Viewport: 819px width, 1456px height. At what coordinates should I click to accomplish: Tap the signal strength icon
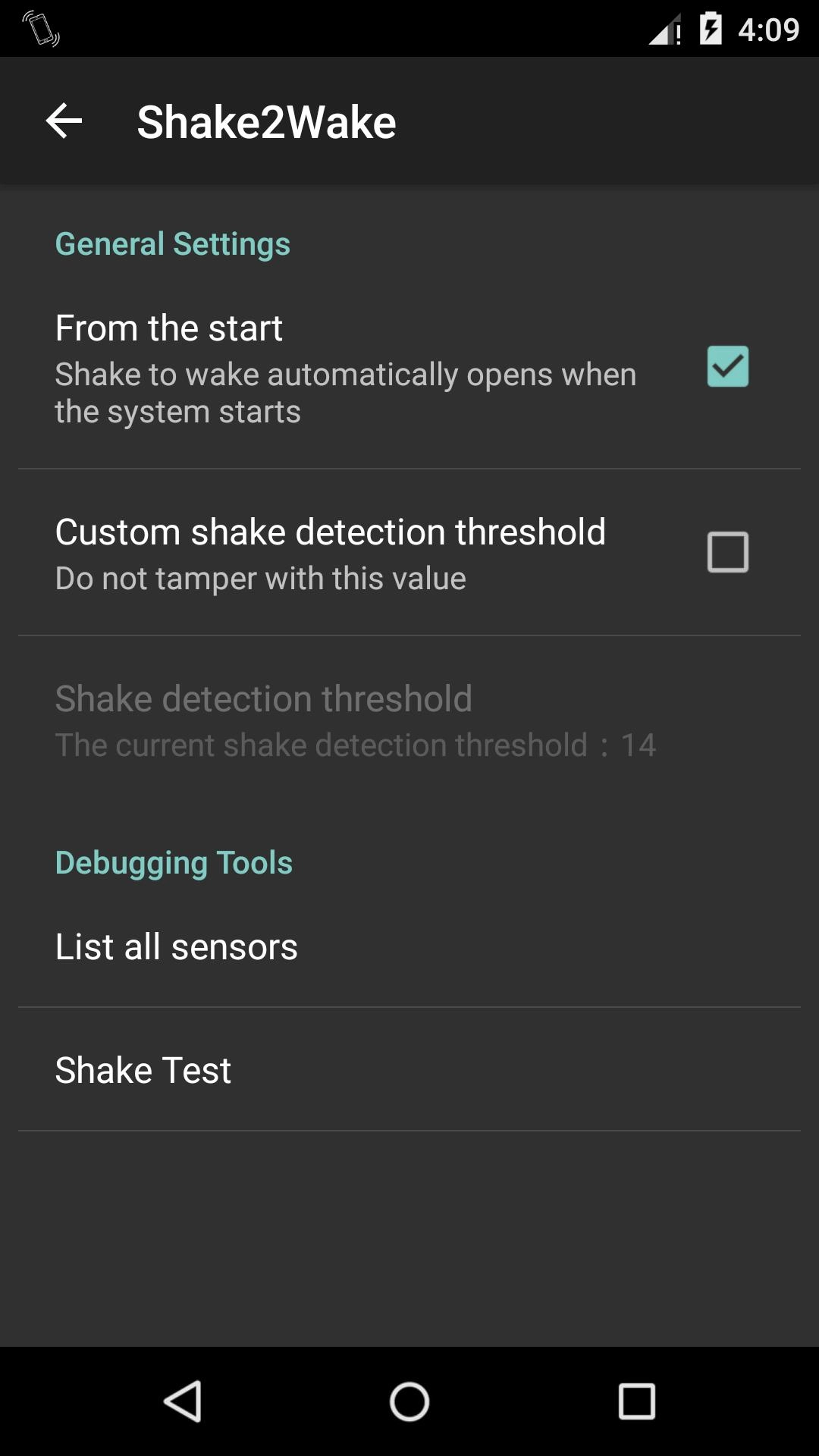click(x=664, y=30)
